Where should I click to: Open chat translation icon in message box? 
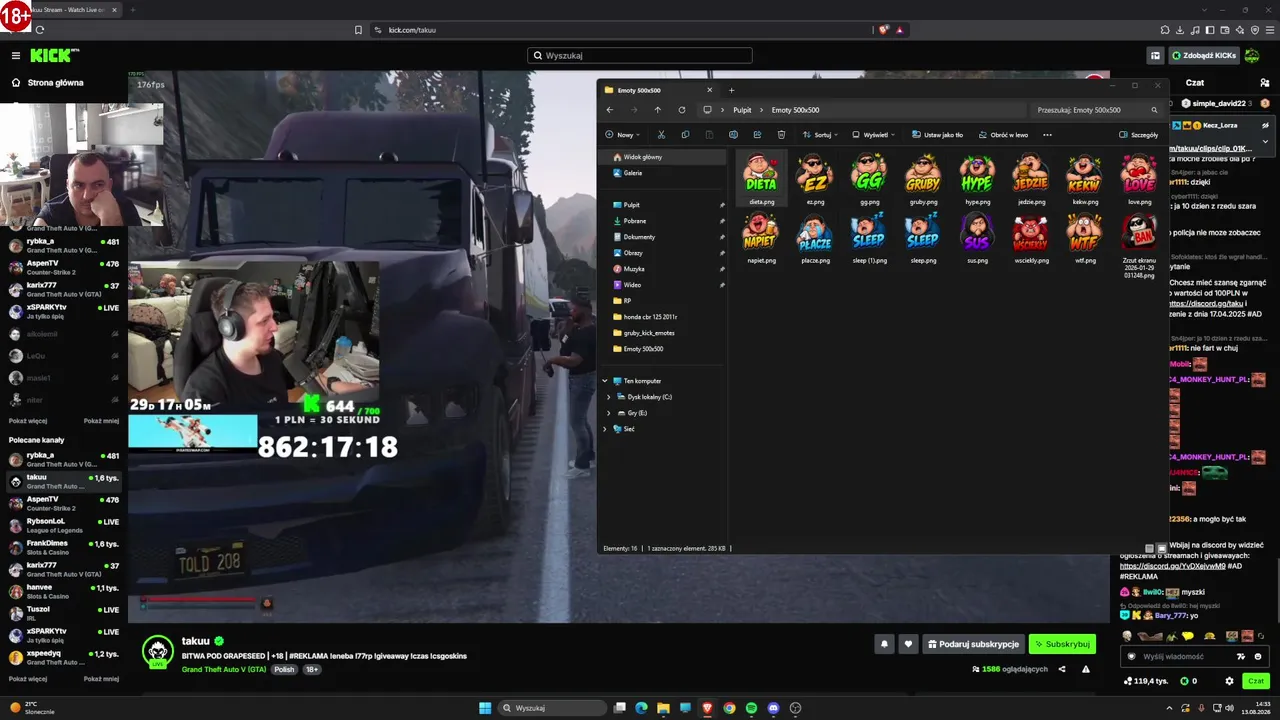click(x=1241, y=657)
